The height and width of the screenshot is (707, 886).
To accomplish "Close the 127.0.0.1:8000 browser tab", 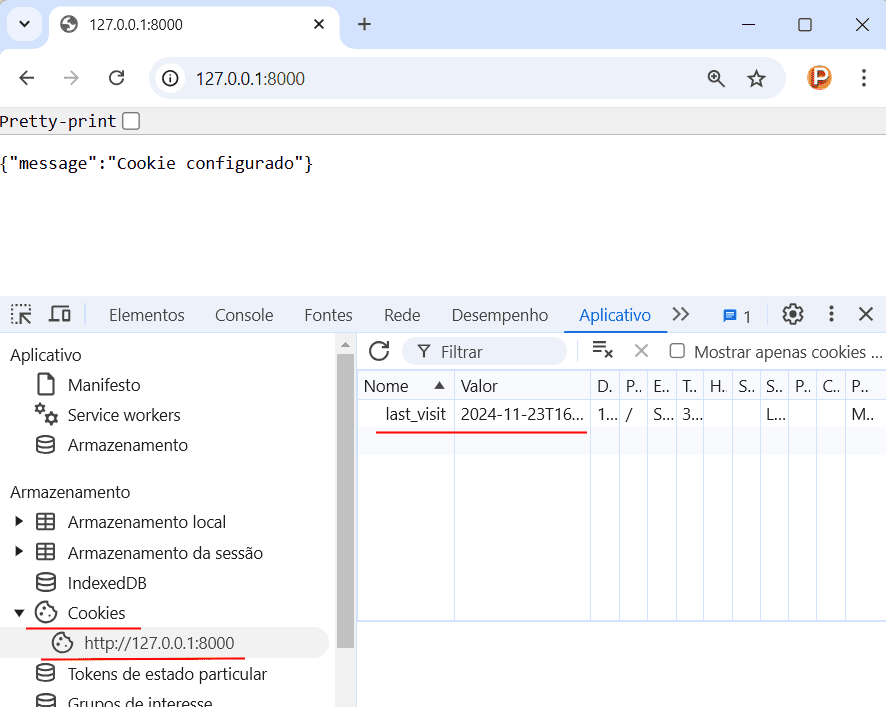I will [x=319, y=24].
